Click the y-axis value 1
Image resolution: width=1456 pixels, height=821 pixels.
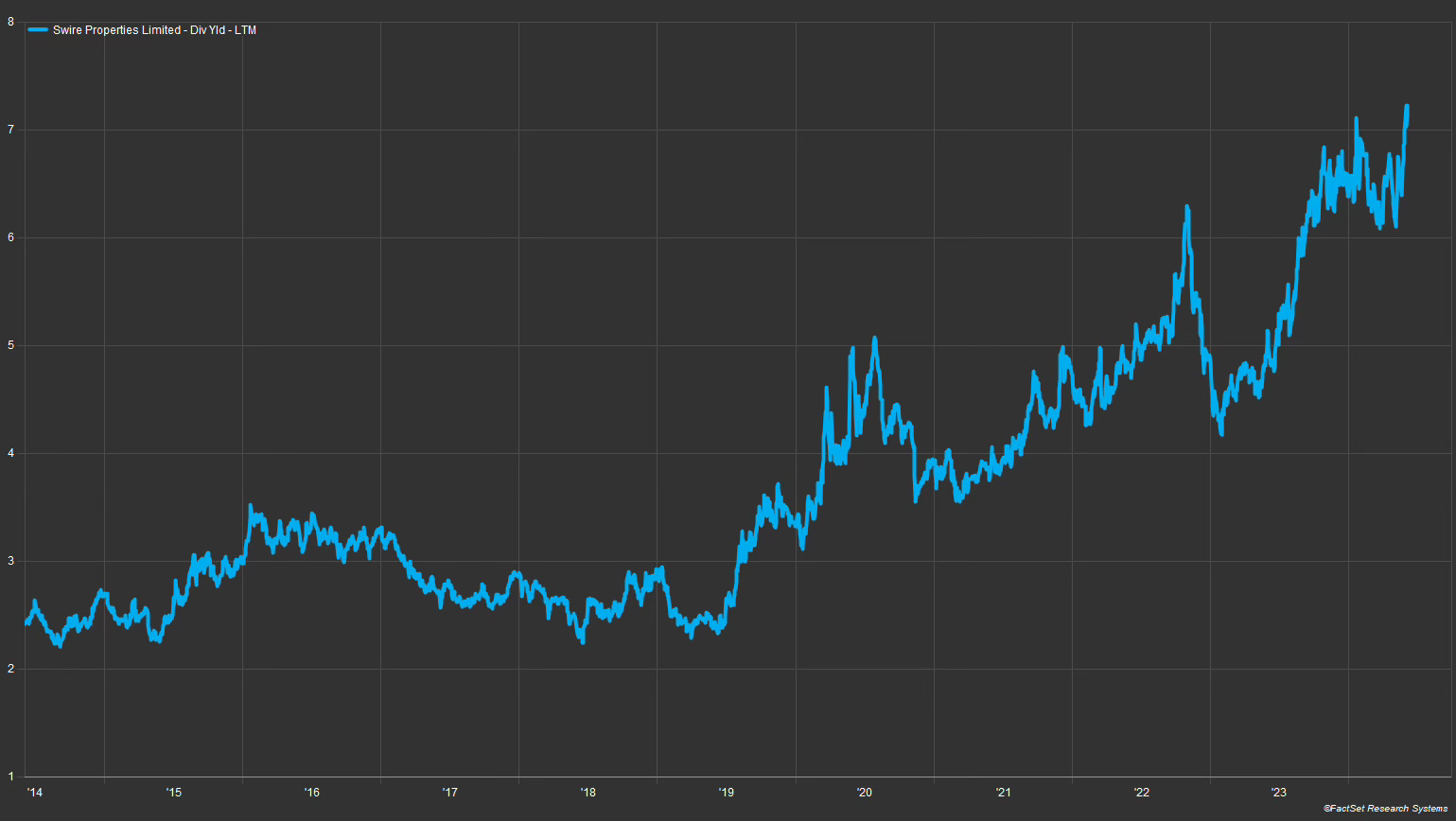[10, 777]
